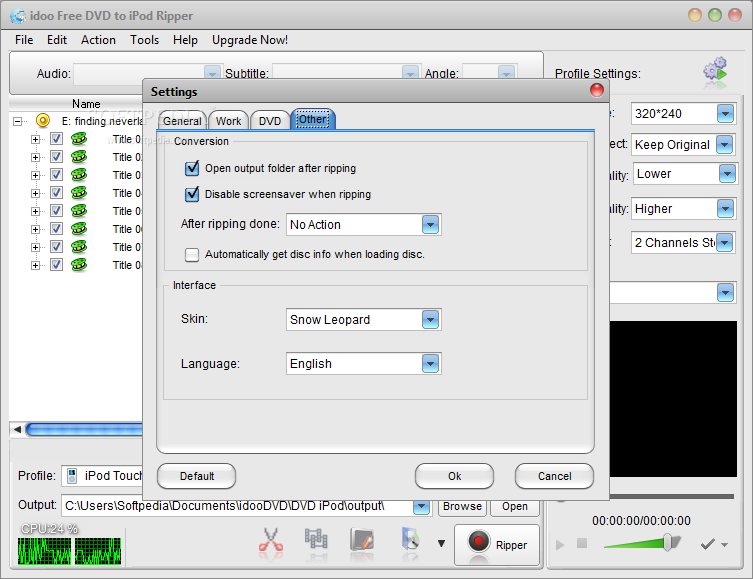Switch to the DVD tab
Screen dimensions: 753x579
[270, 121]
